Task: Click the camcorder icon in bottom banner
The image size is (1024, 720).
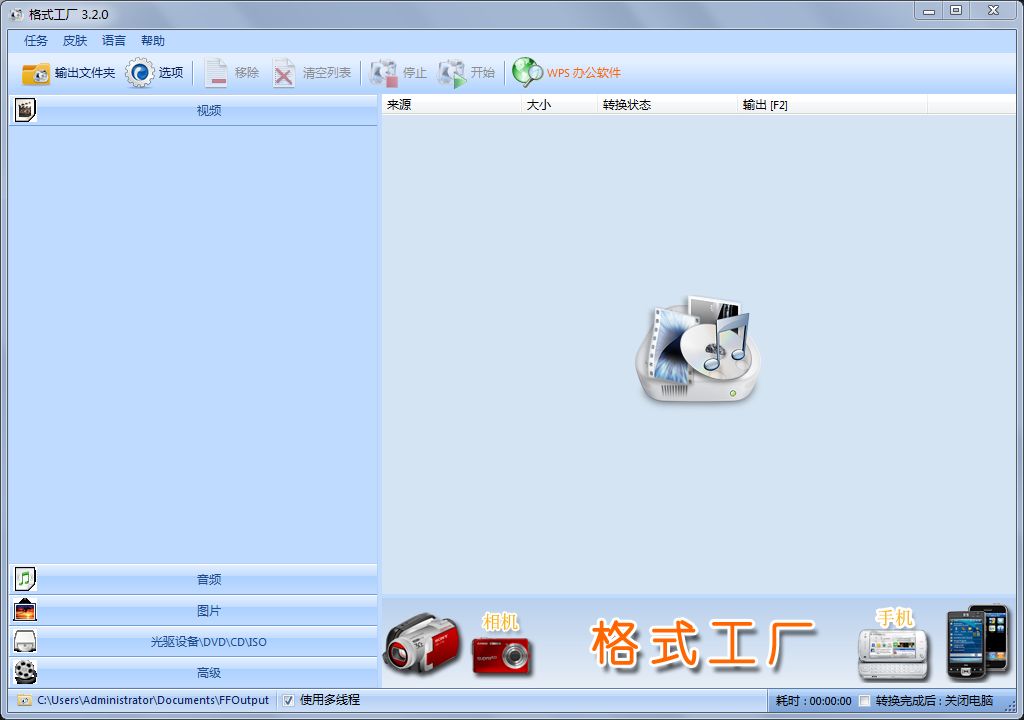Action: [421, 642]
